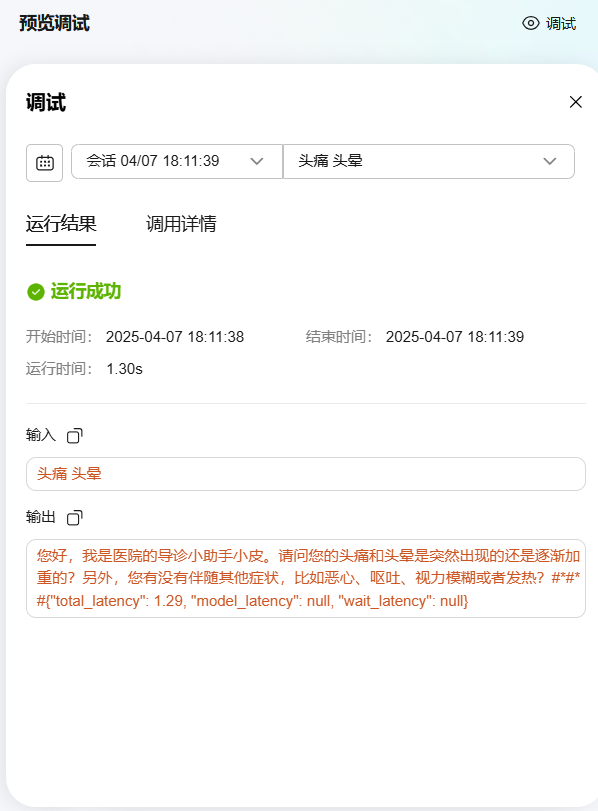The image size is (598, 811).
Task: Switch to the 运行结果 tab
Action: pyautogui.click(x=61, y=224)
